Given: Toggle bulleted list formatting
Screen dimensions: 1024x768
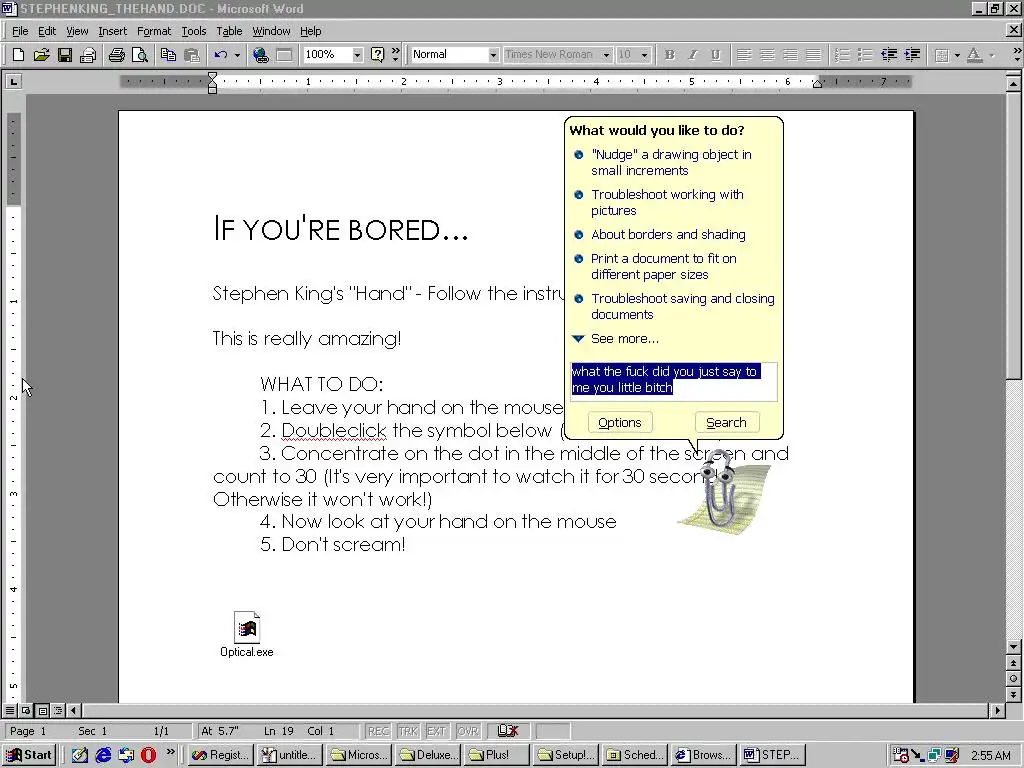Looking at the screenshot, I should point(865,55).
